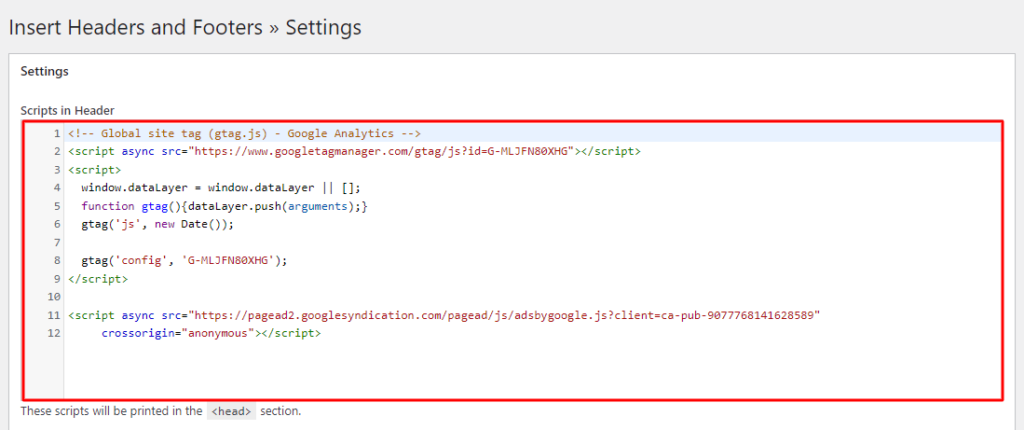Click the Insert Headers and Footers page title
1024x430 pixels.
(185, 27)
